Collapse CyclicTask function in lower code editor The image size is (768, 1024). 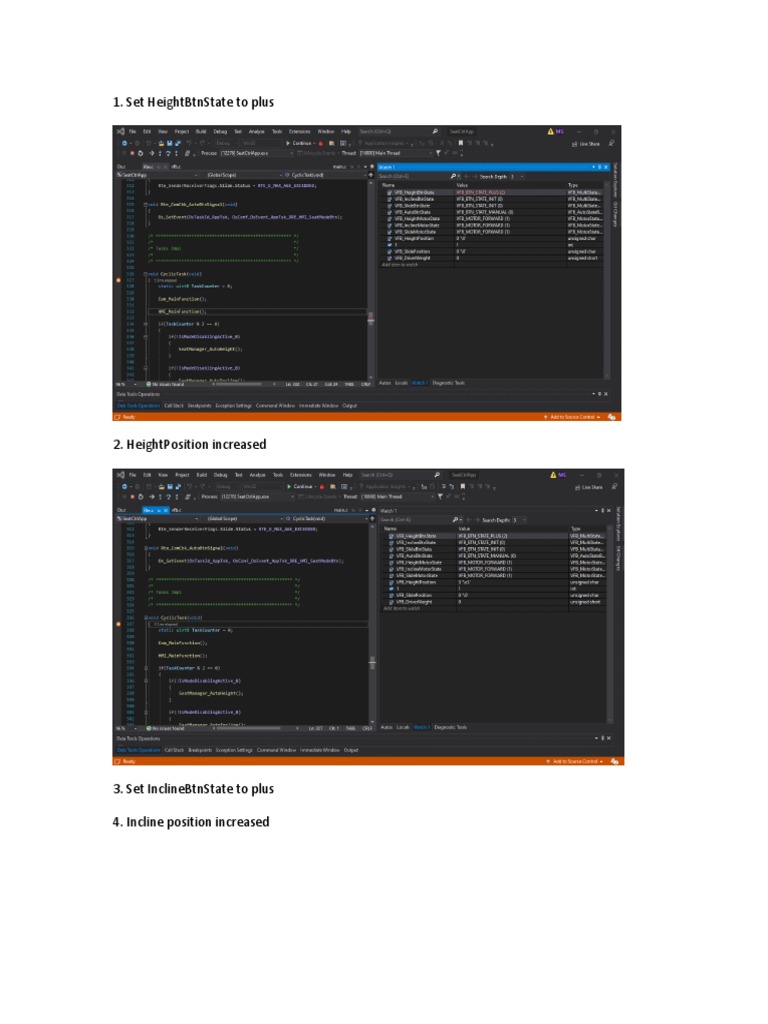click(146, 618)
